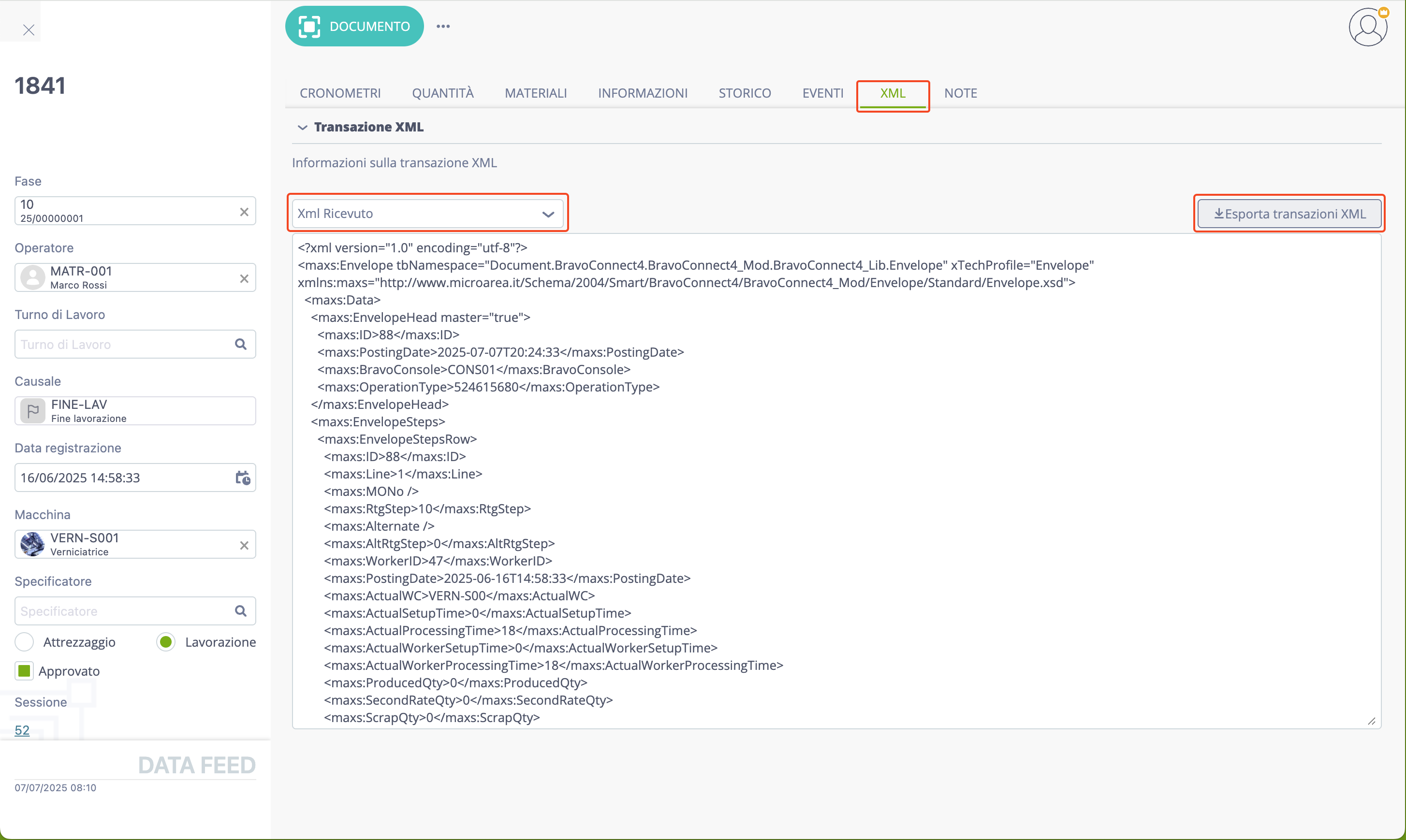Click the Causale FINE-LAV field
Viewport: 1406px width, 840px height.
[x=135, y=411]
